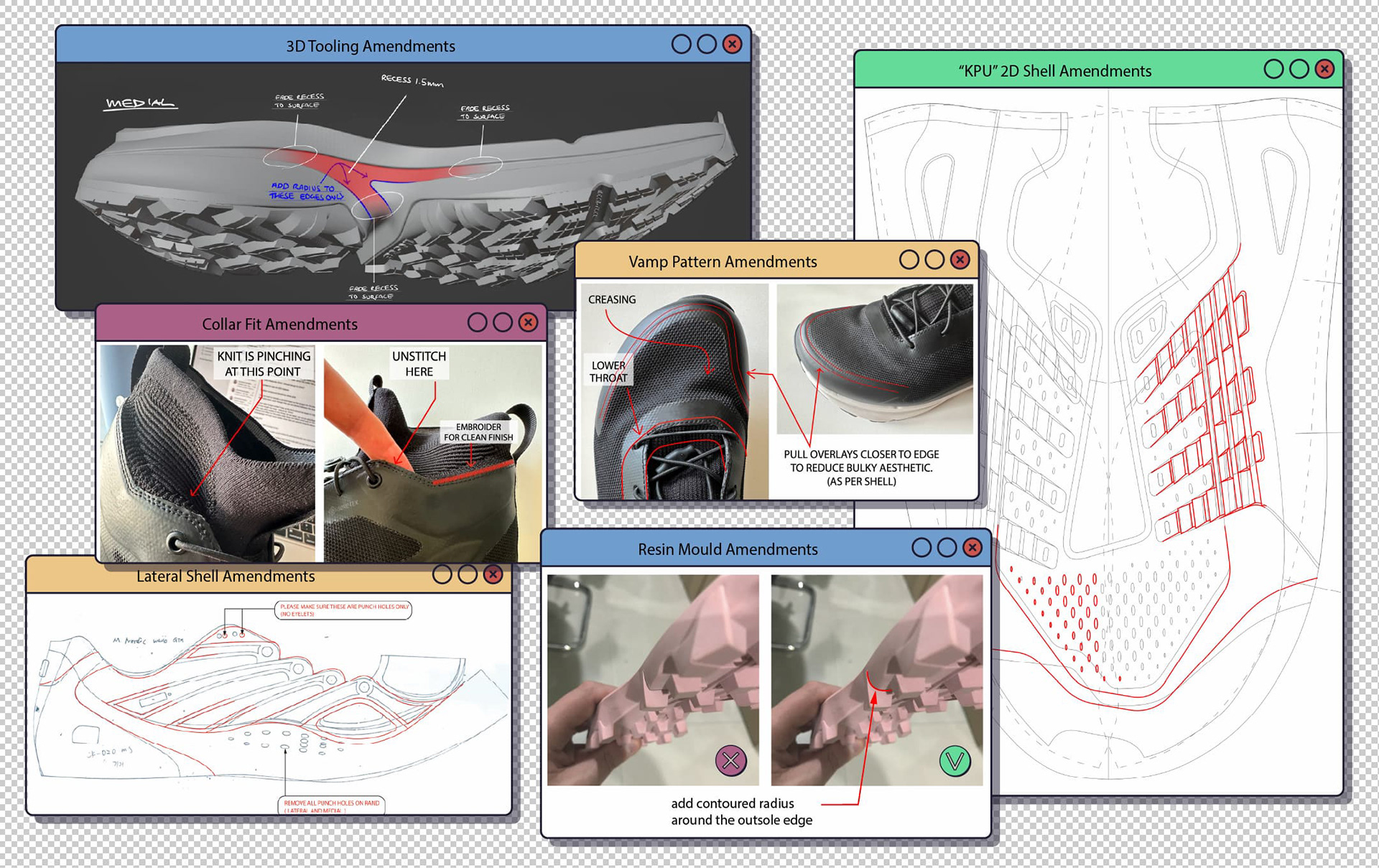Click the punch holes only annotation label
1379x868 pixels.
click(343, 610)
